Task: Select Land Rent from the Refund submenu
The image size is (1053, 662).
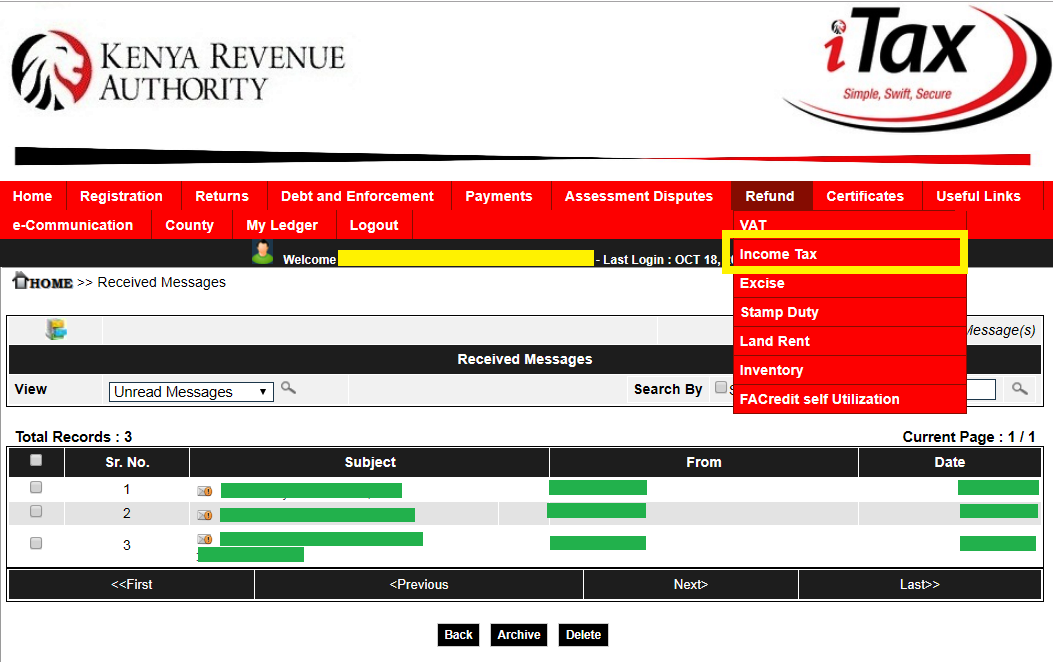Action: pos(850,341)
